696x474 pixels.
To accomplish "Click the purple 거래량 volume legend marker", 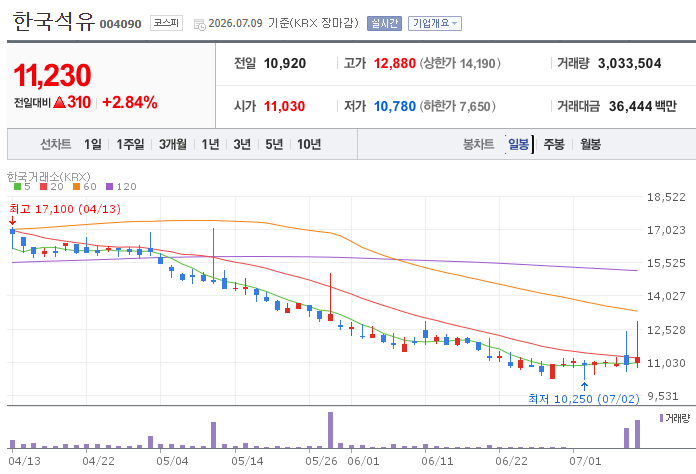I will pyautogui.click(x=661, y=418).
